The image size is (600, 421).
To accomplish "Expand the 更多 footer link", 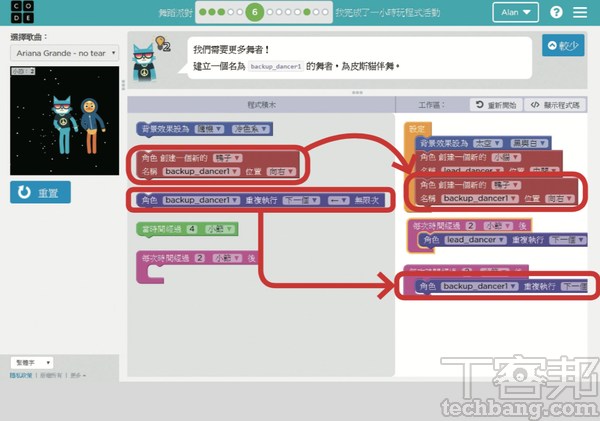I will (78, 375).
